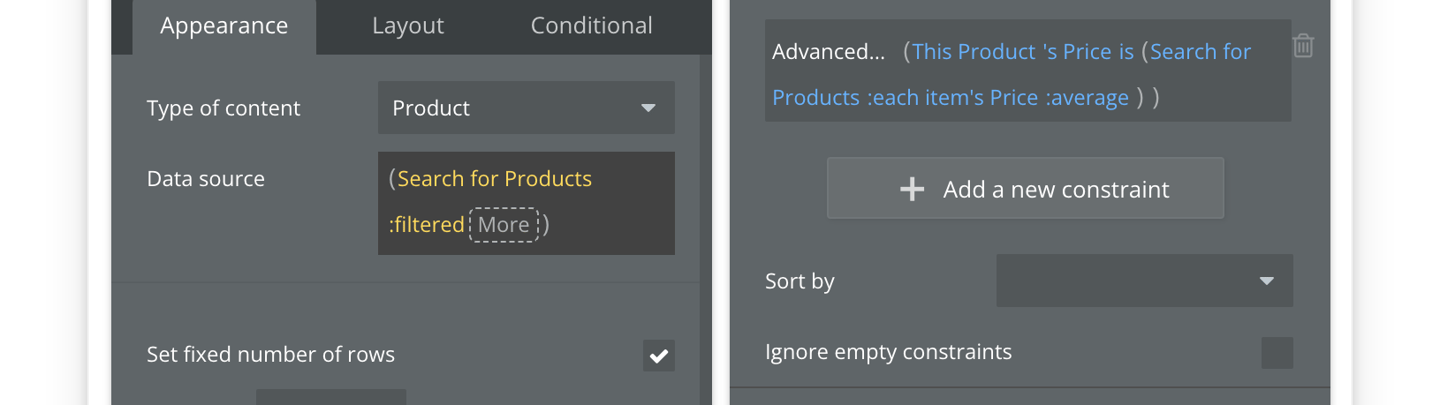The height and width of the screenshot is (405, 1440).
Task: Select the Appearance tab
Action: pyautogui.click(x=224, y=26)
